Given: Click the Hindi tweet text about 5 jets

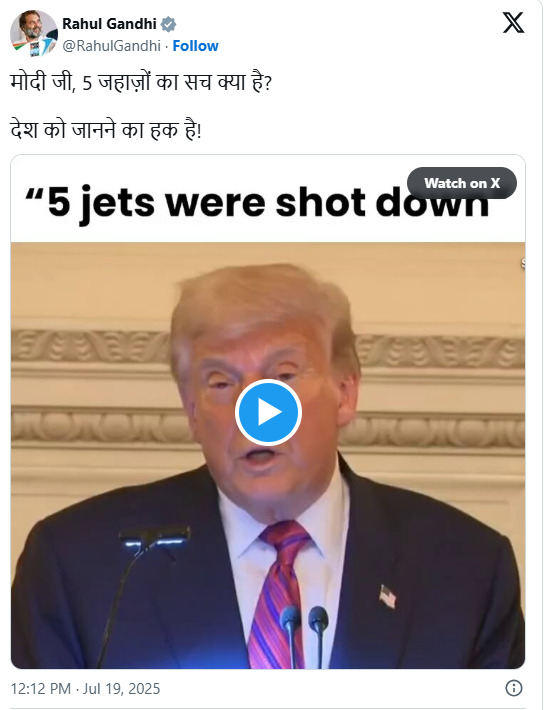Looking at the screenshot, I should point(141,83).
